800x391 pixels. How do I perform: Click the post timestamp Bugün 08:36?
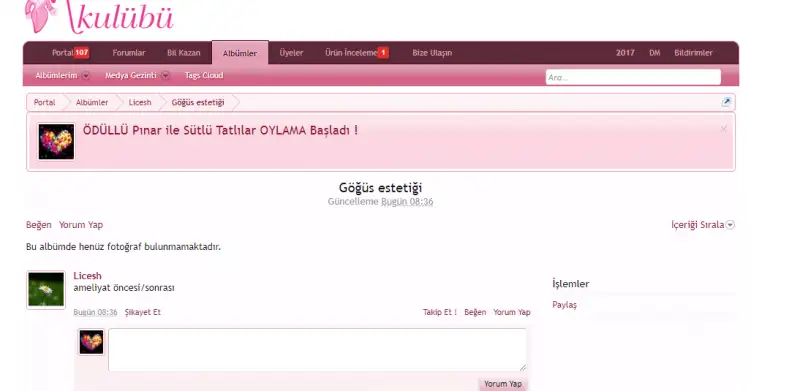95,312
